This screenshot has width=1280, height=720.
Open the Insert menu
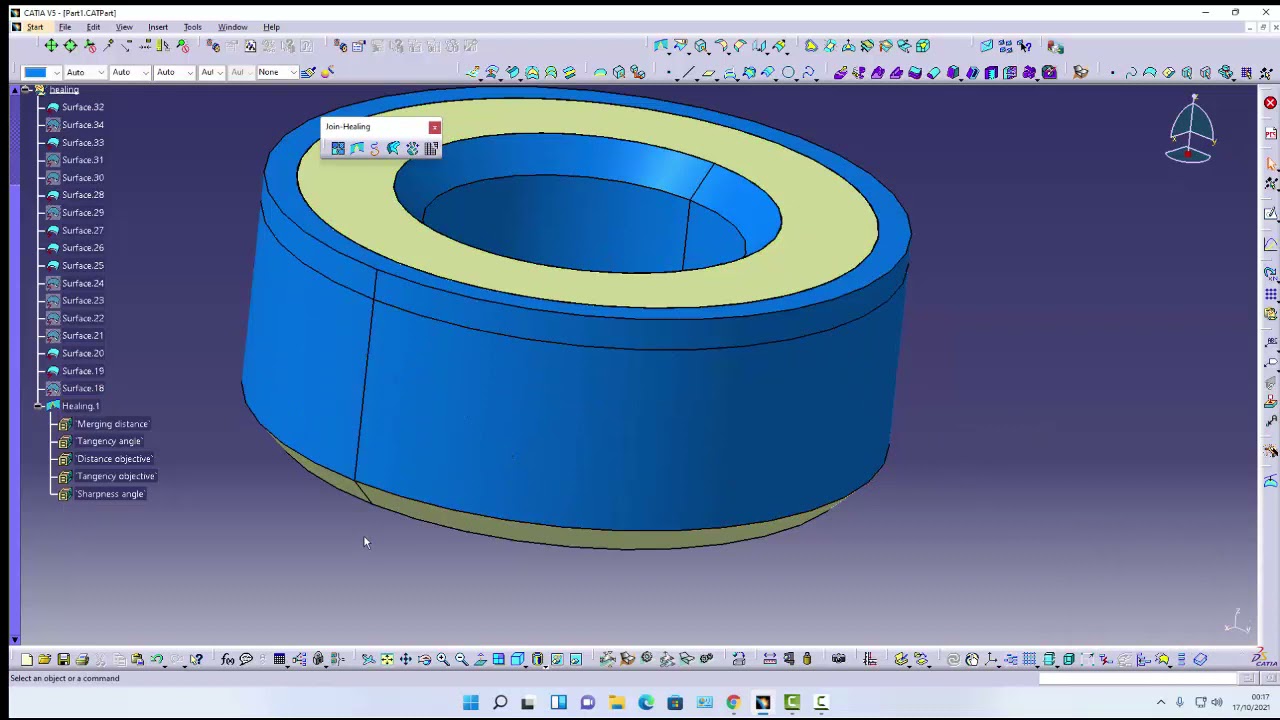[158, 27]
